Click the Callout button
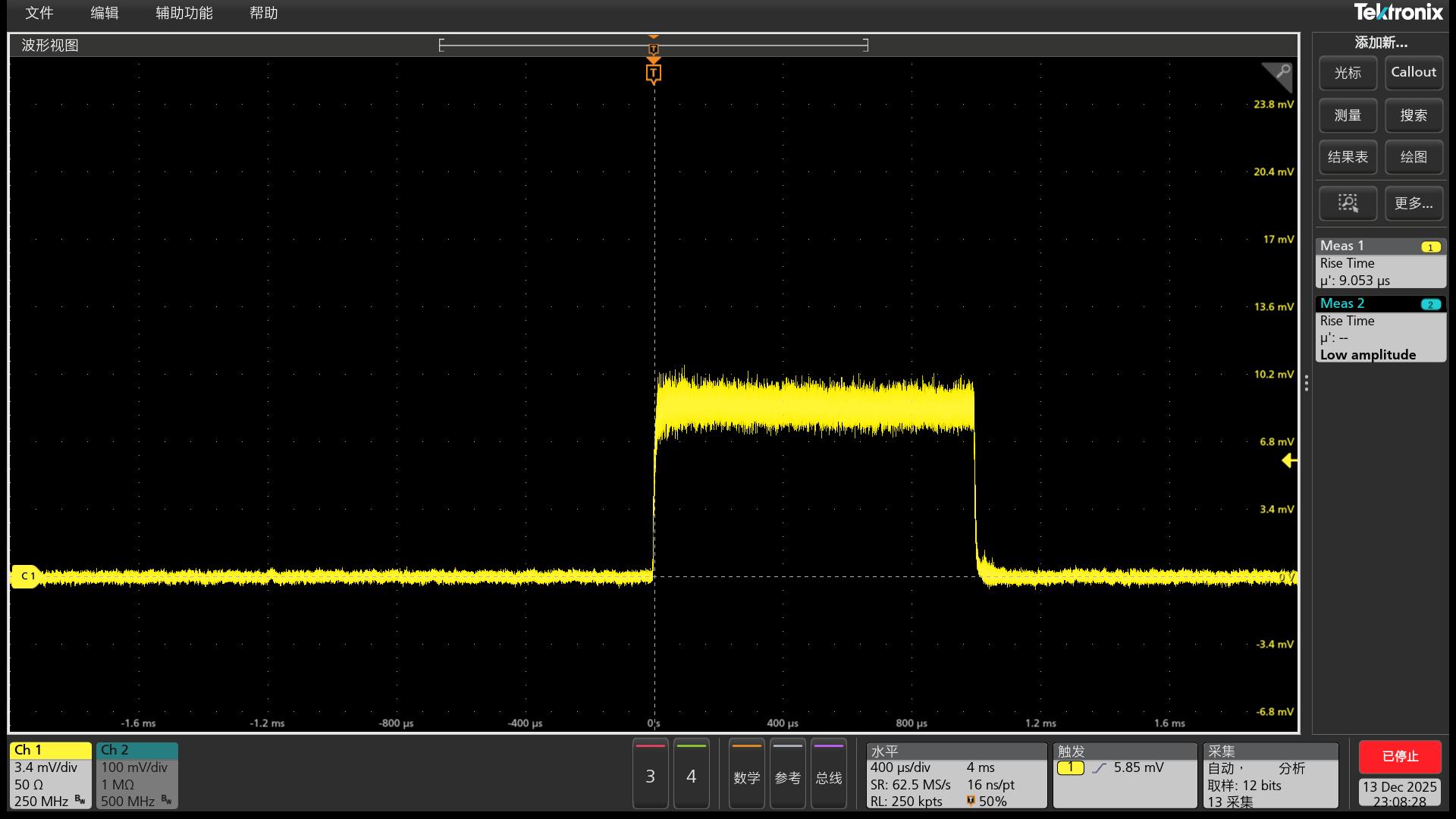Screen dimensions: 1456x819 click(x=1413, y=73)
